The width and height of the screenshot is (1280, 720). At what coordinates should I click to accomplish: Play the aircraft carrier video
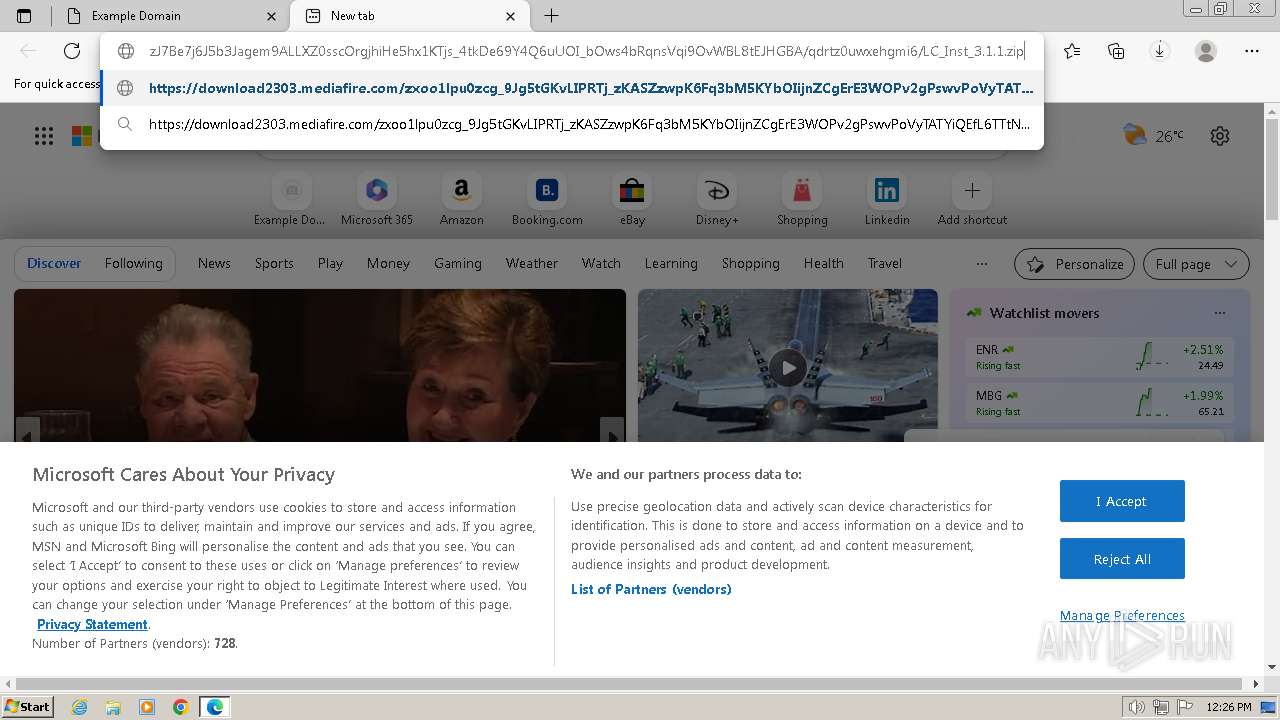(x=788, y=368)
